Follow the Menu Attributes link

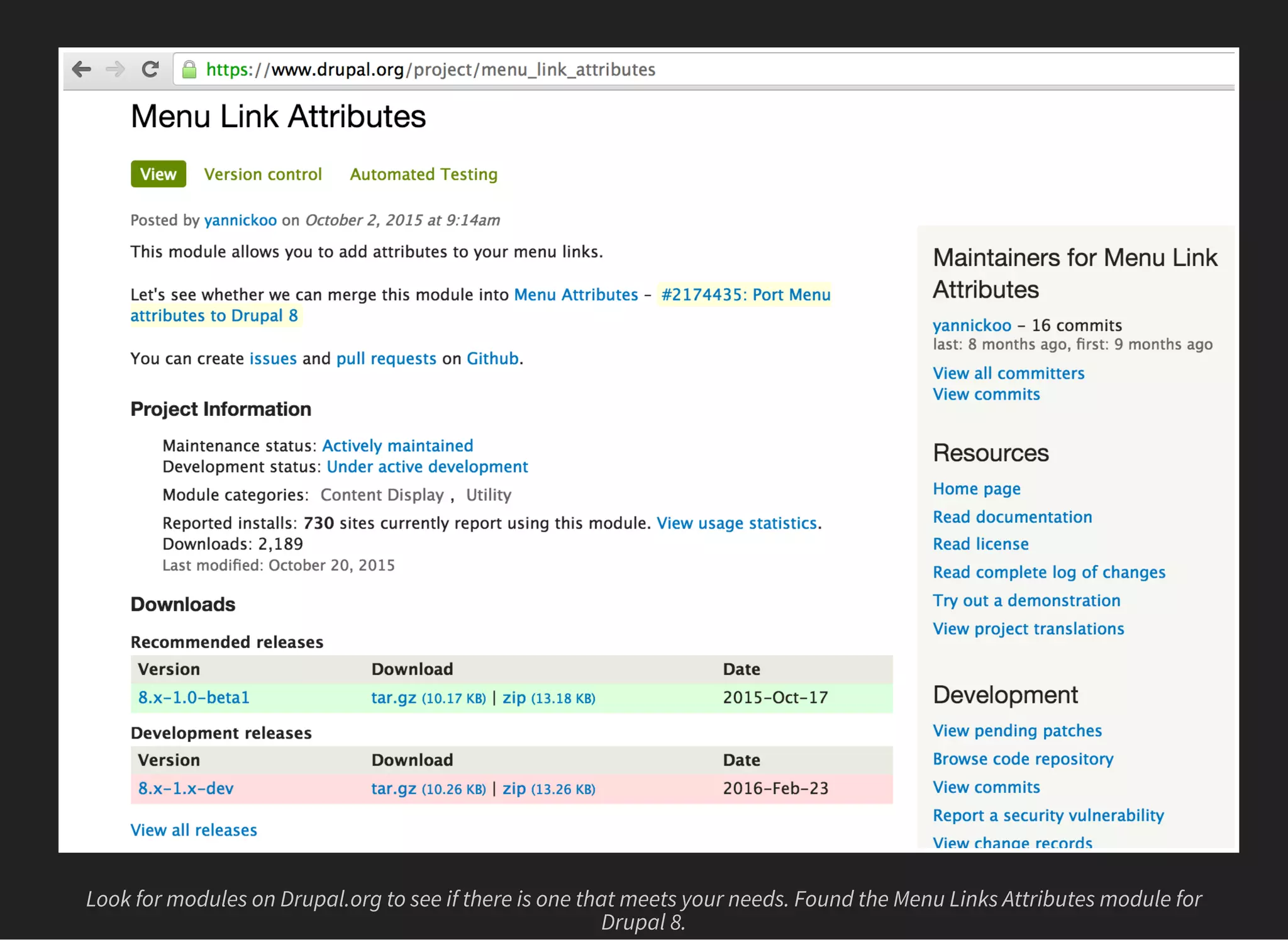coord(575,294)
